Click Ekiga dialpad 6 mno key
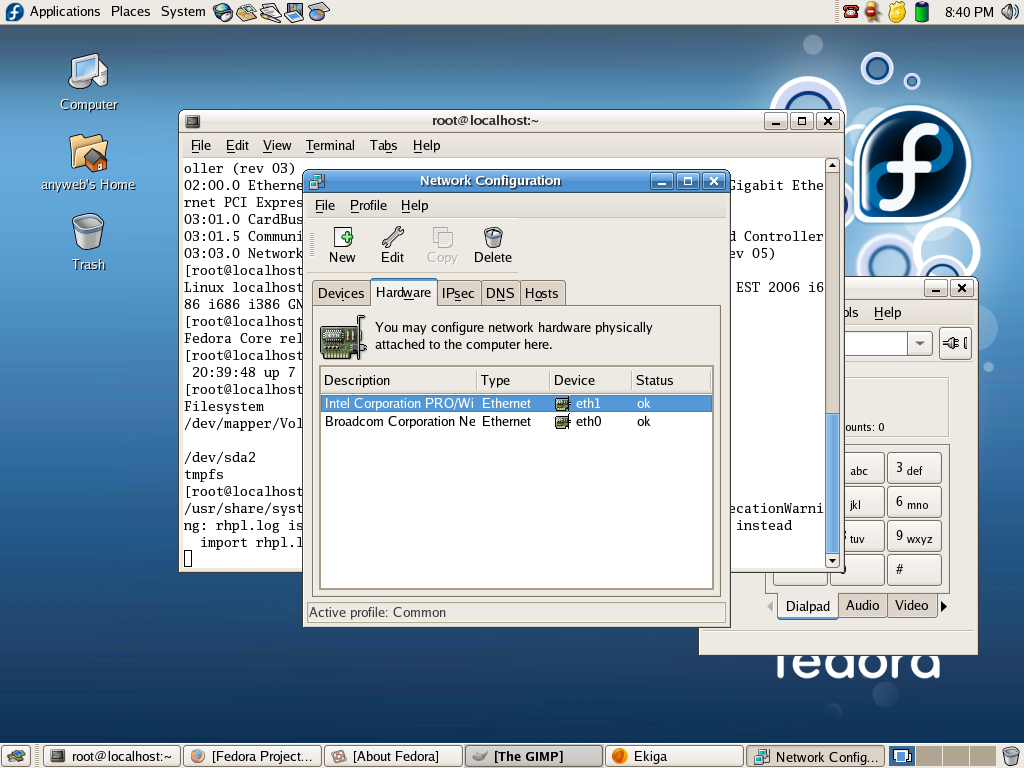 coord(914,502)
